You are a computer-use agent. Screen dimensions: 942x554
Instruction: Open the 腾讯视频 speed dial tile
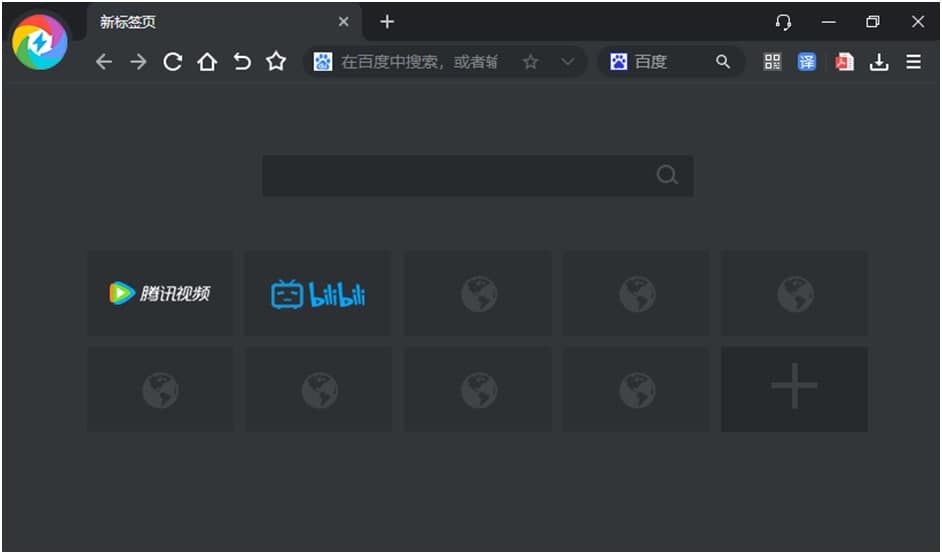pos(160,293)
